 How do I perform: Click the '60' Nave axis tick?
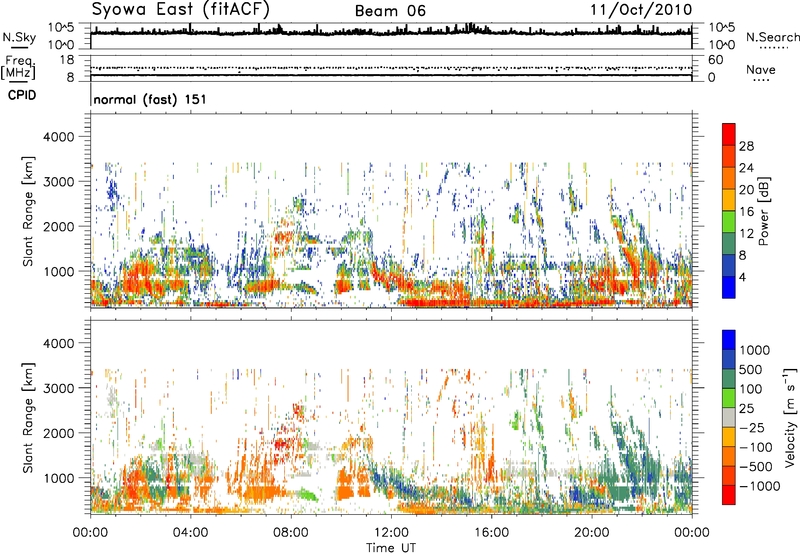click(x=715, y=60)
